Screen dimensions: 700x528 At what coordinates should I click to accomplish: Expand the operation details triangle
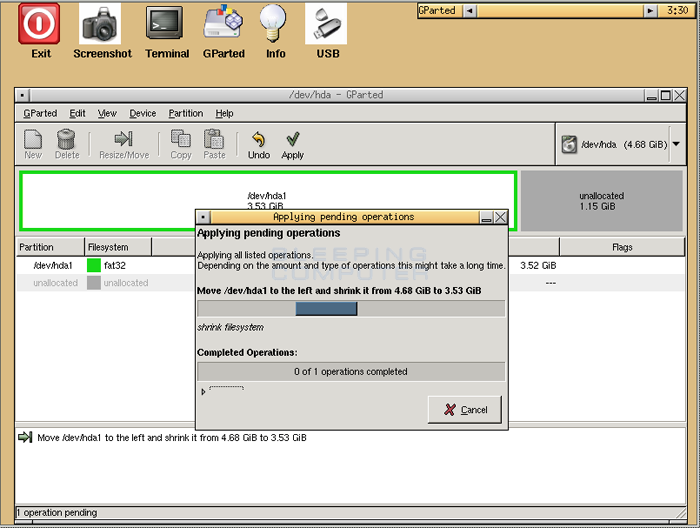click(203, 391)
